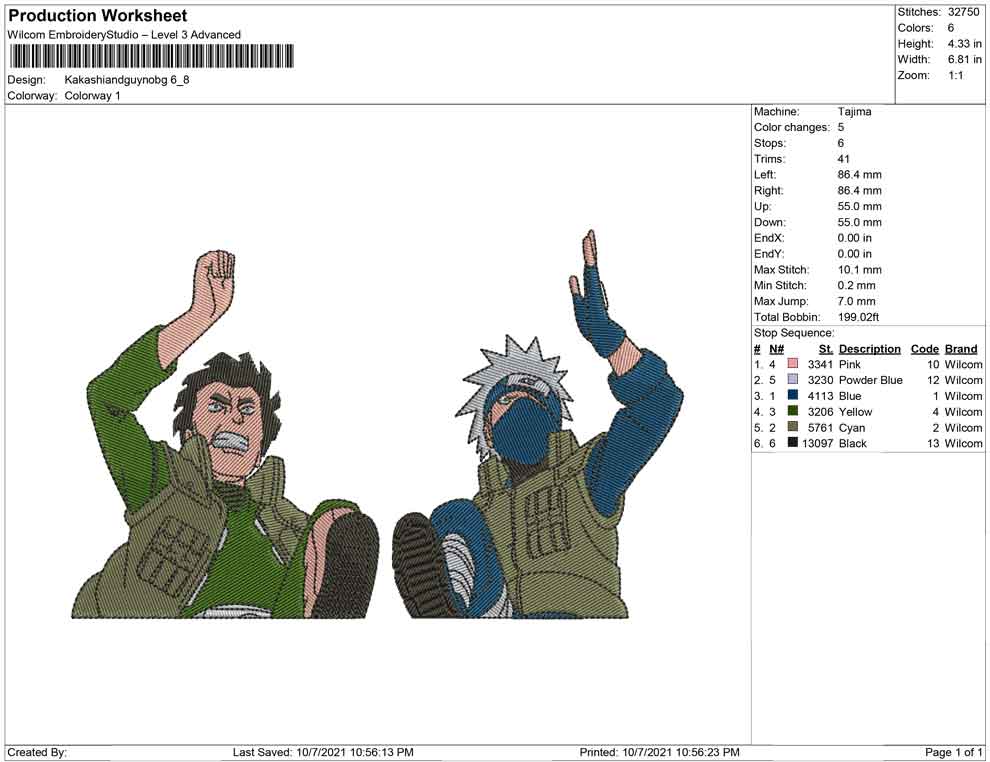Click the Zoom value '1:1'
This screenshot has width=990, height=762.
click(x=955, y=75)
